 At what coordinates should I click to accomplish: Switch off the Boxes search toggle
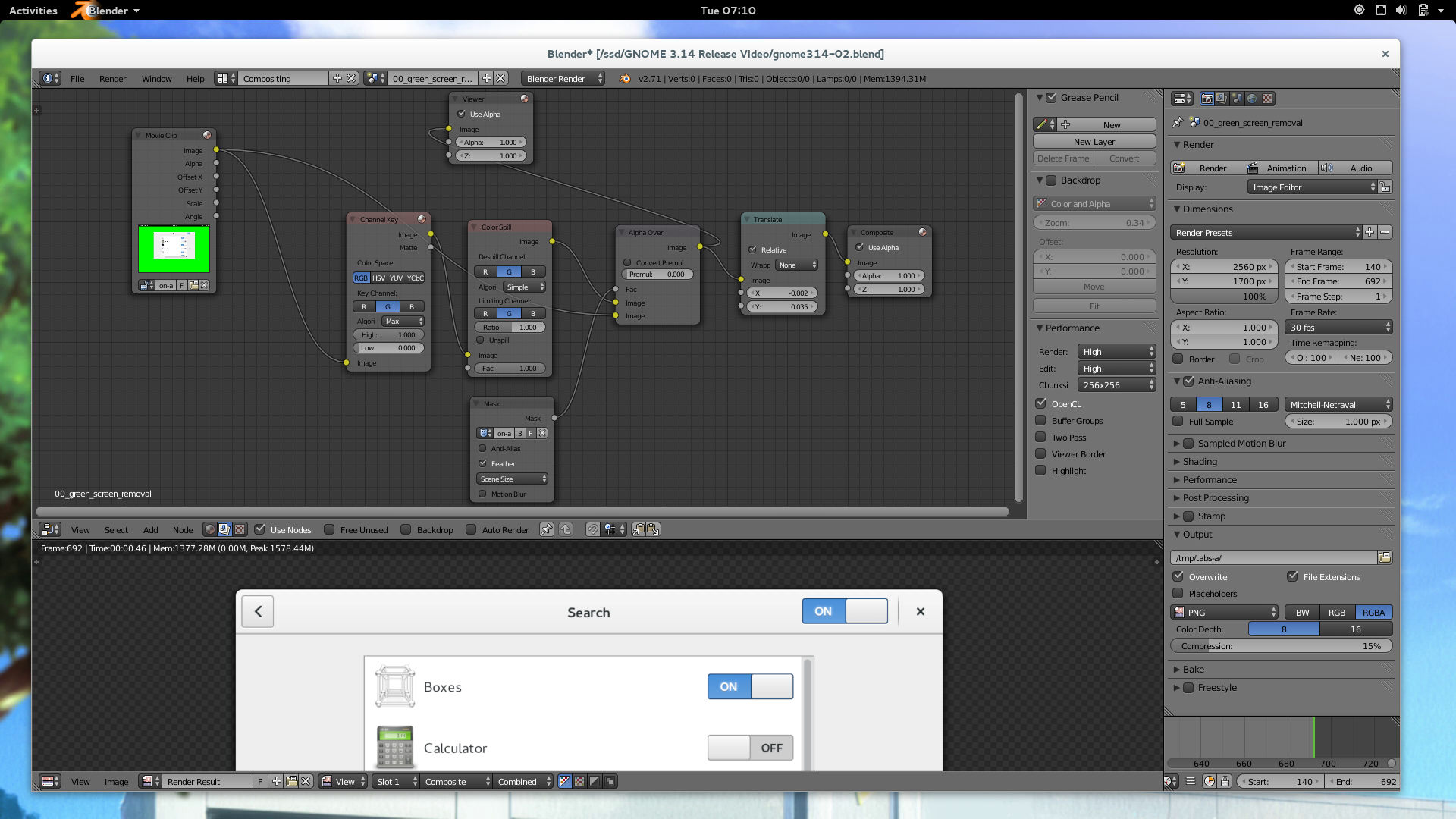pyautogui.click(x=750, y=686)
